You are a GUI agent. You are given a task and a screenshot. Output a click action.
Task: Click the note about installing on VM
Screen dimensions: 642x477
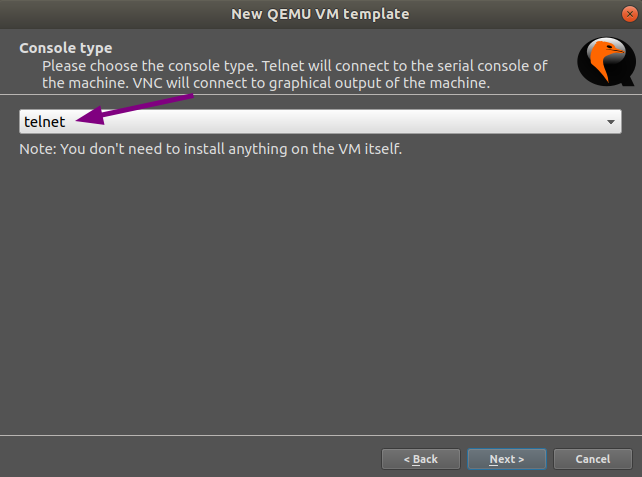pos(210,150)
